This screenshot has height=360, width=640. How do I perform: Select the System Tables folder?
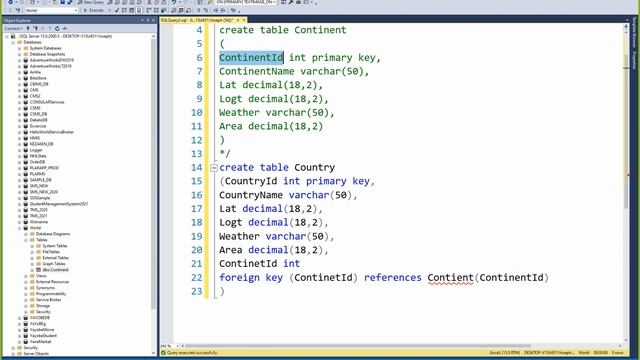(55, 246)
